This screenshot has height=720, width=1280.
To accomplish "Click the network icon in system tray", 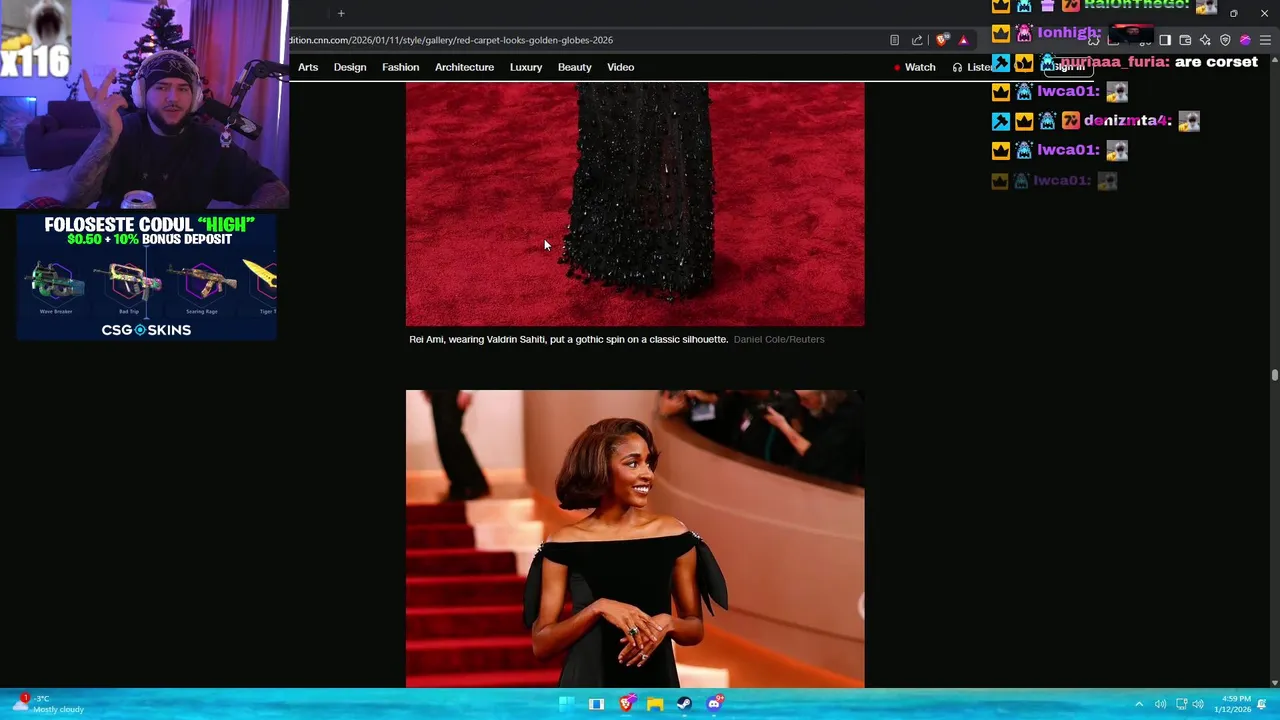I will pos(1181,704).
